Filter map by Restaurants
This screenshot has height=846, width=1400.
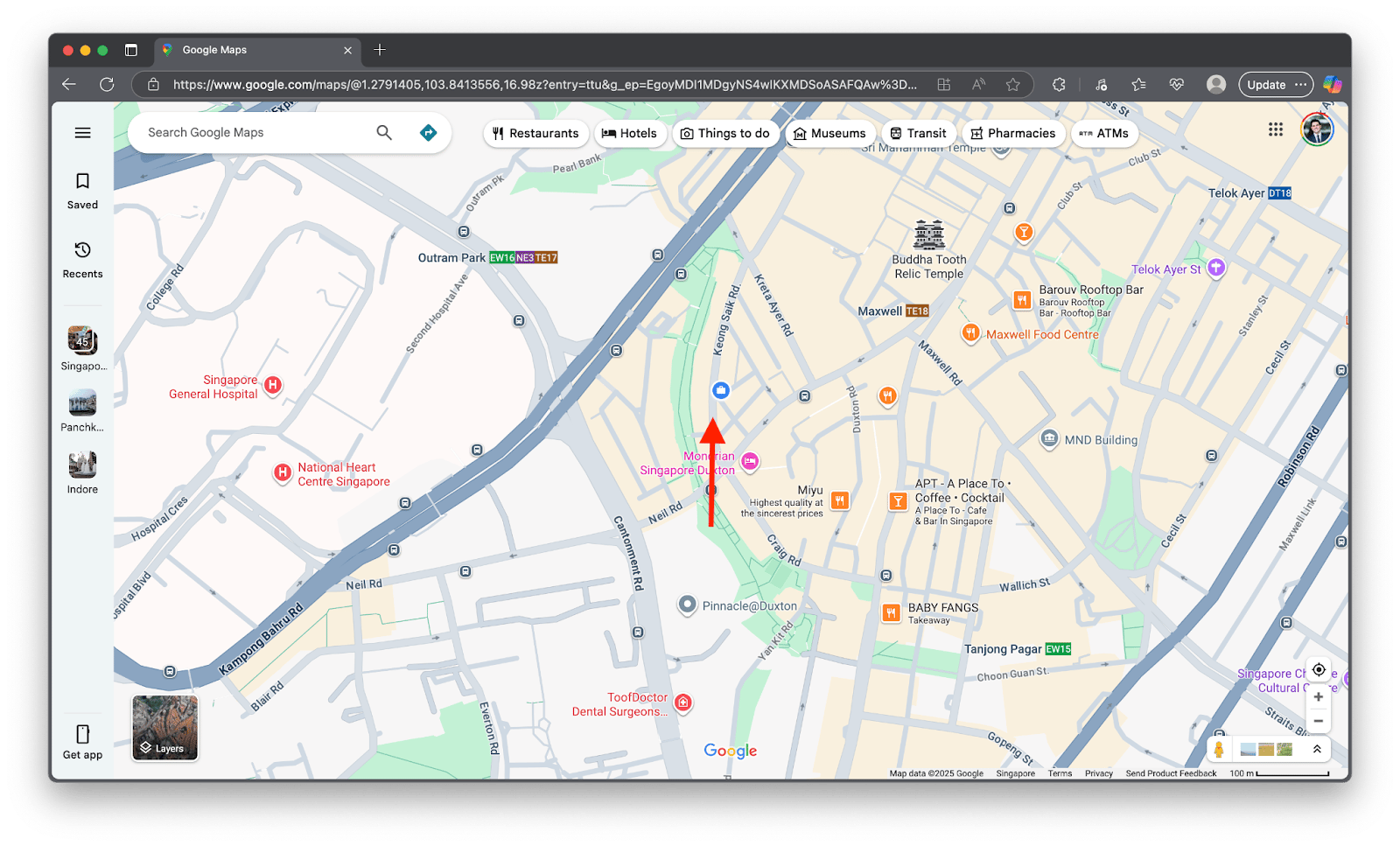[x=535, y=133]
